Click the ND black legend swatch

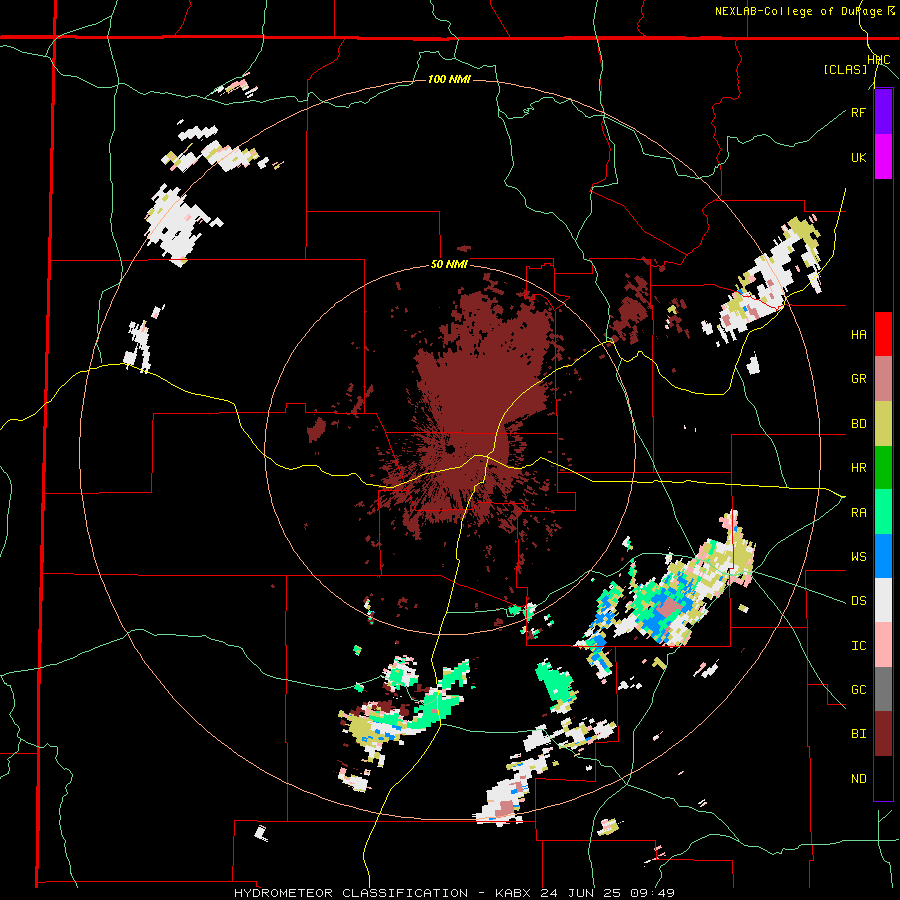(883, 778)
